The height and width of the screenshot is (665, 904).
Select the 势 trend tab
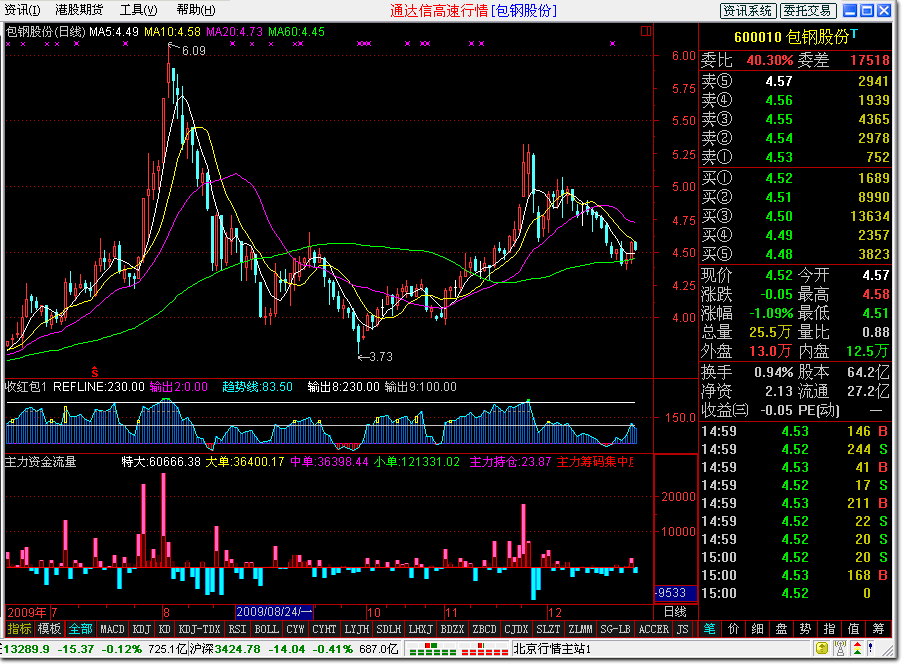point(805,629)
